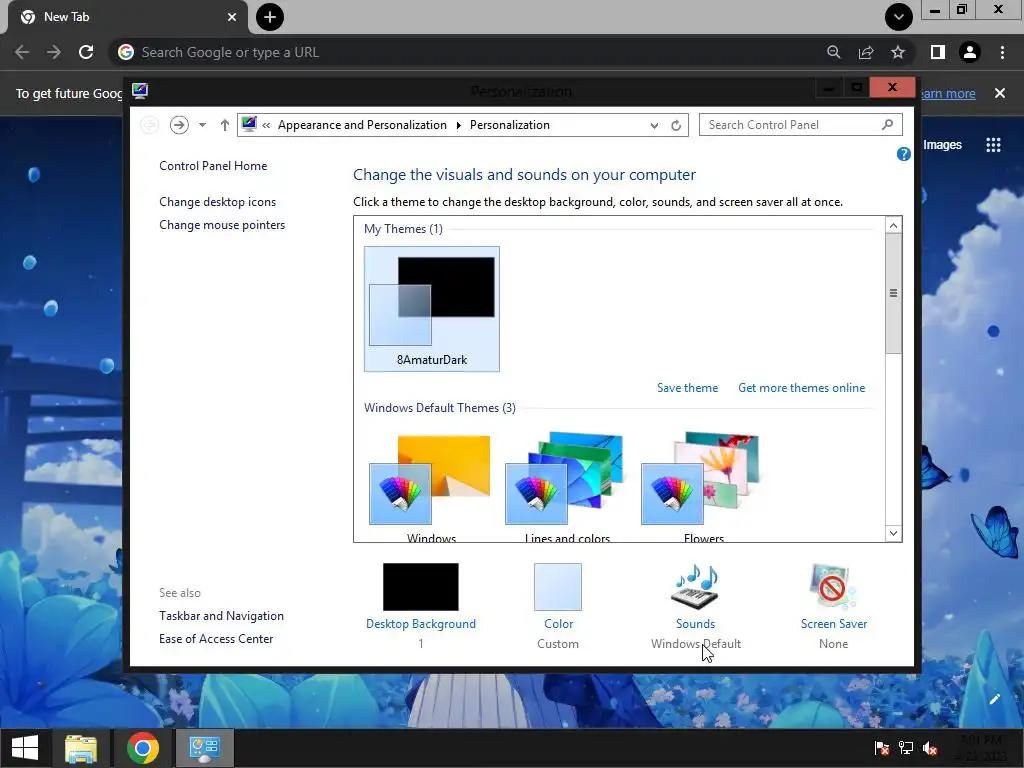1024x768 pixels.
Task: Select the New Tab tab in Chrome
Action: click(x=127, y=18)
